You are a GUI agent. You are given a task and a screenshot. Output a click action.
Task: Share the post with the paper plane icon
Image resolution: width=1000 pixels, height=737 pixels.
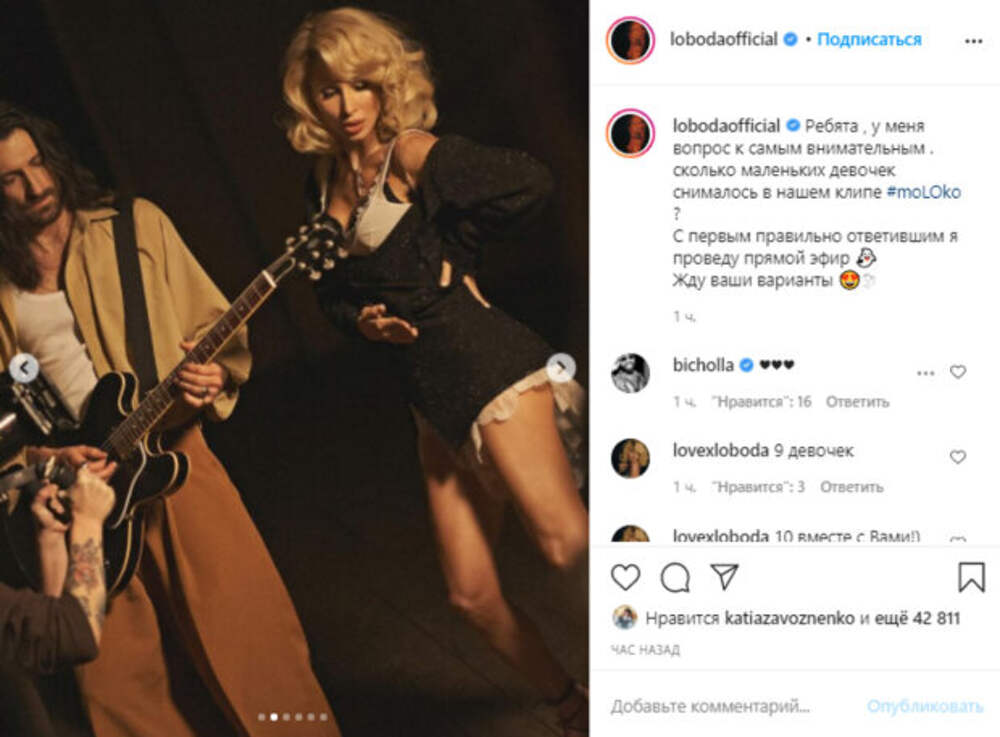tap(724, 577)
